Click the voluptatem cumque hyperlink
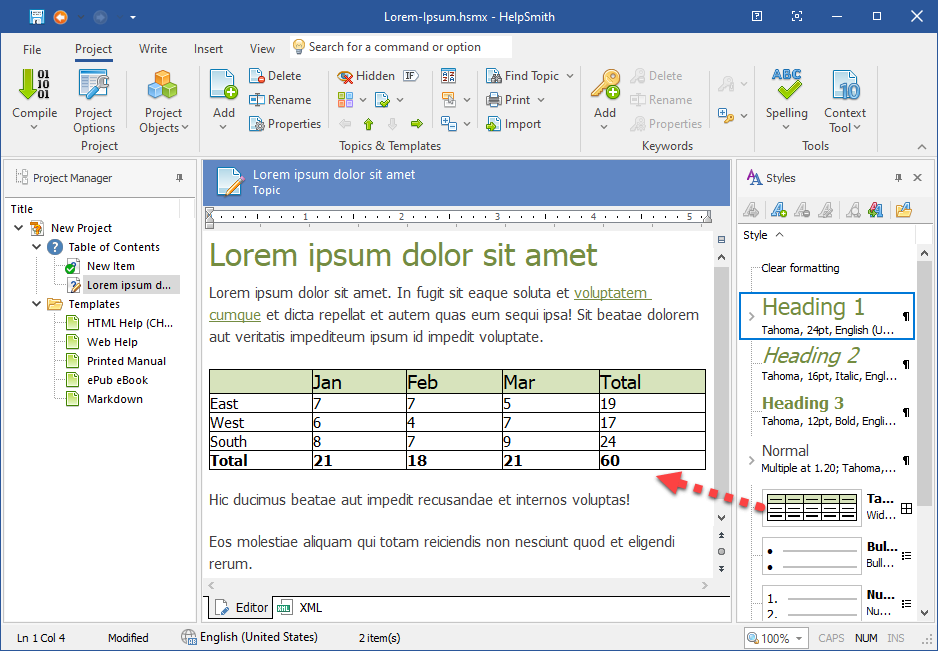The width and height of the screenshot is (938, 651). 612,293
